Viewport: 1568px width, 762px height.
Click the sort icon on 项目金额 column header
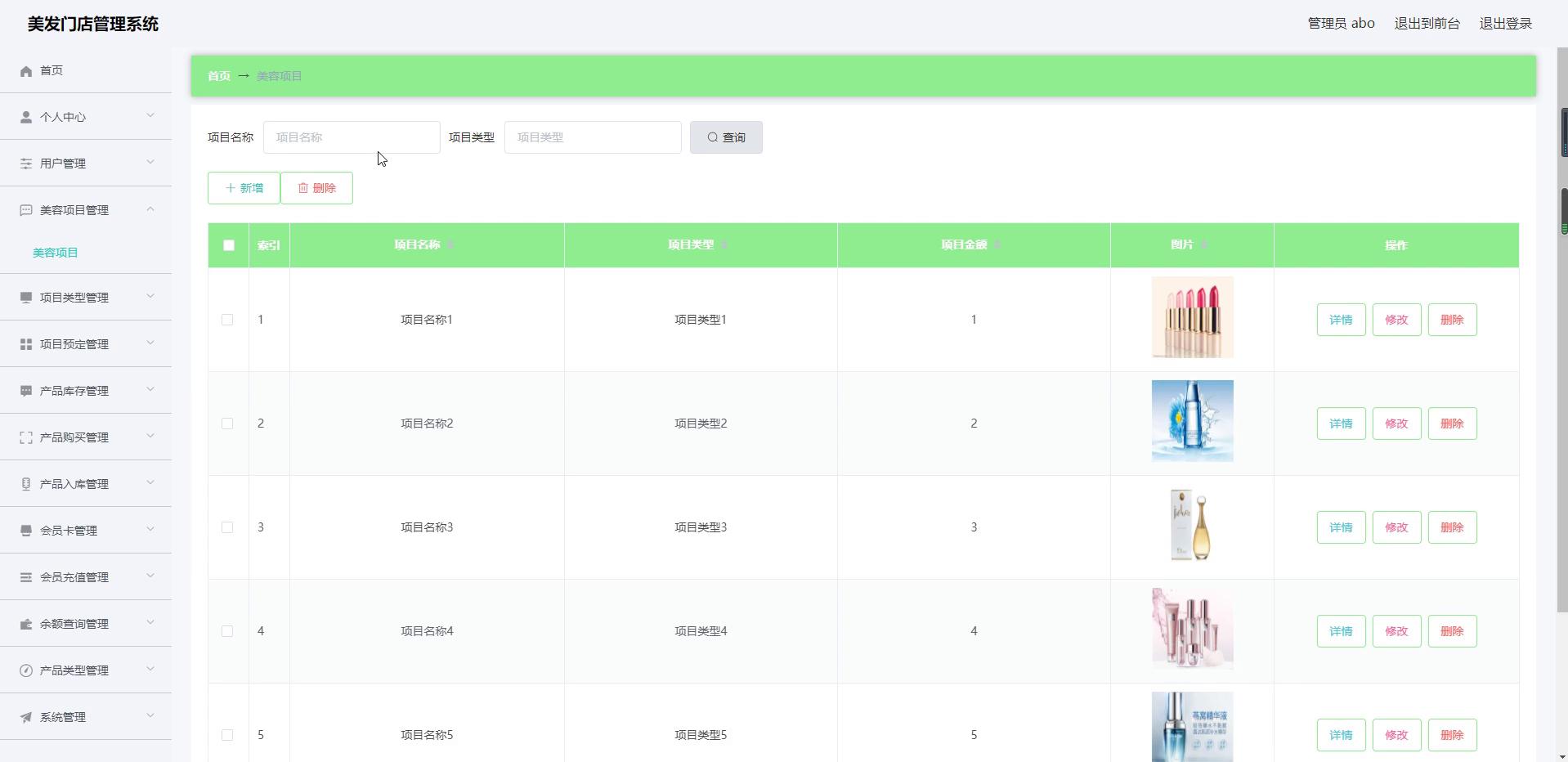click(x=997, y=245)
